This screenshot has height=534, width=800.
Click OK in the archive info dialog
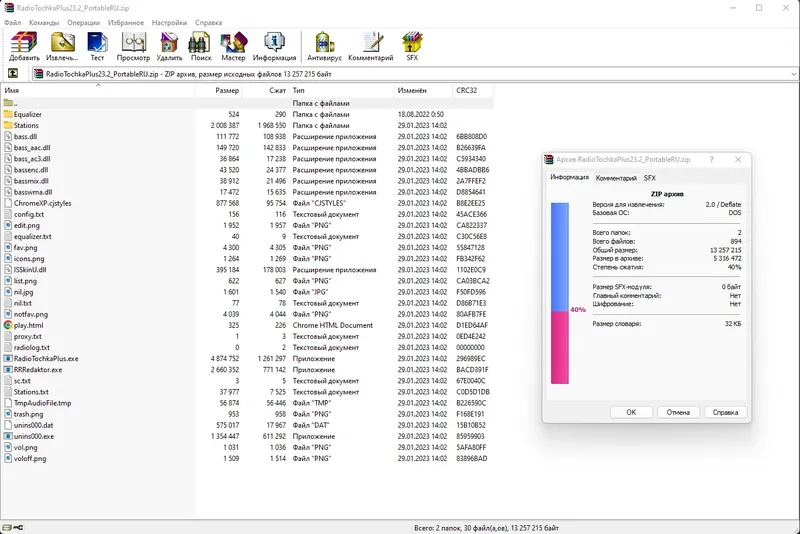(631, 412)
